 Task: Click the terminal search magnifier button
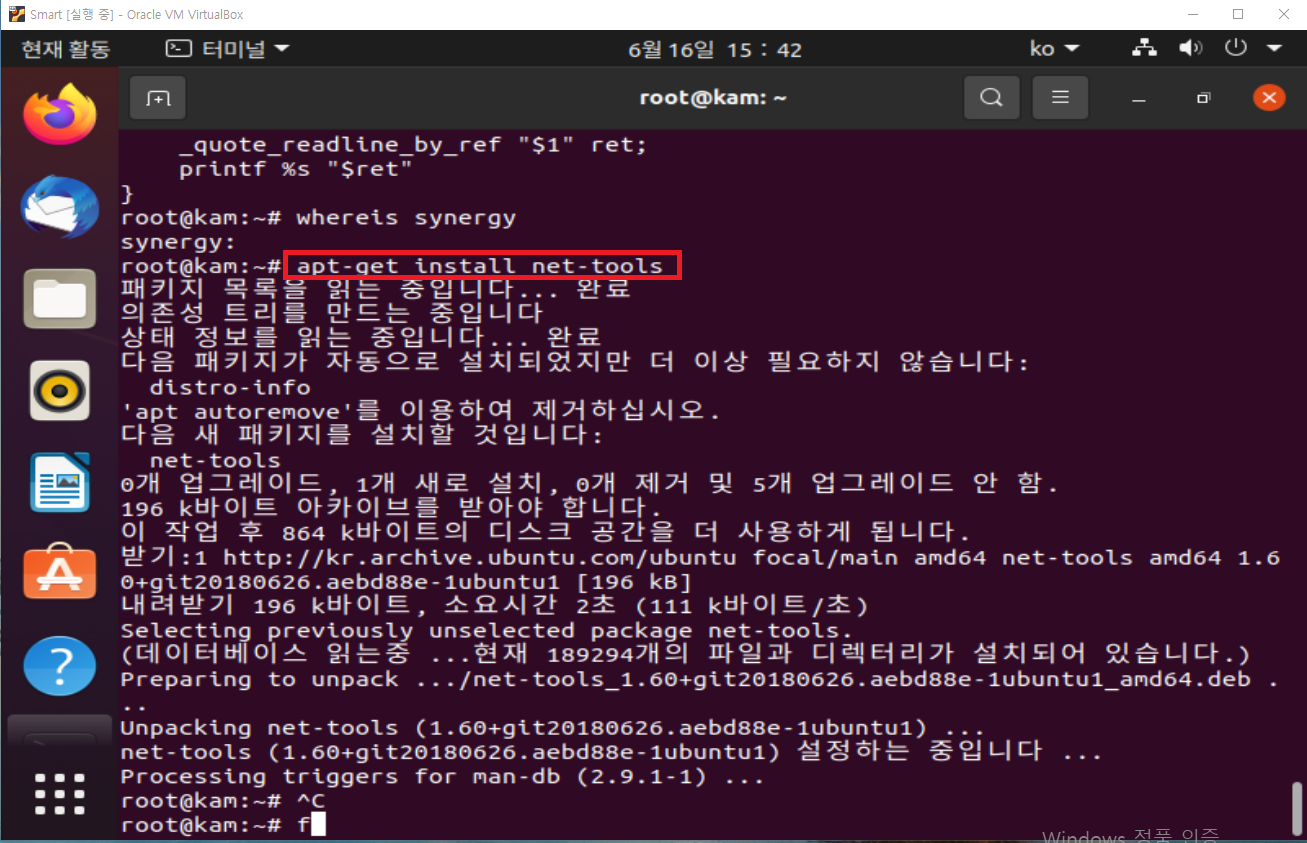click(x=991, y=98)
